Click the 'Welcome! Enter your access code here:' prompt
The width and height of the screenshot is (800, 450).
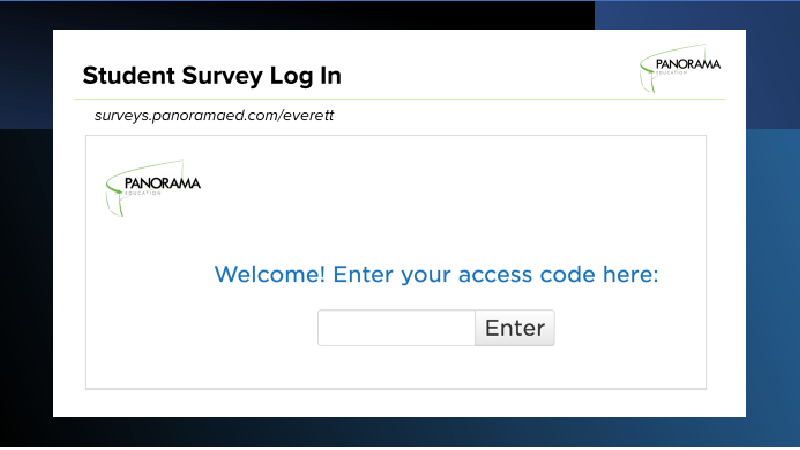(x=436, y=274)
